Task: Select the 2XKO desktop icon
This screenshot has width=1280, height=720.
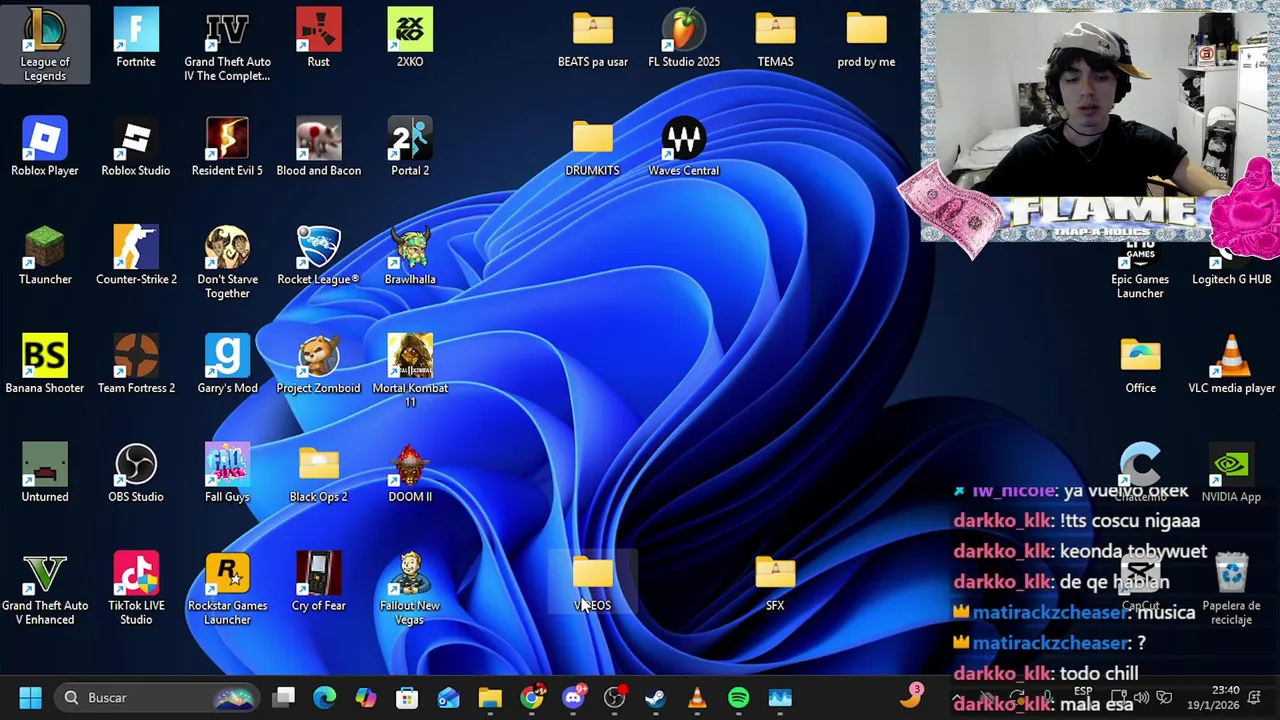Action: pos(410,38)
